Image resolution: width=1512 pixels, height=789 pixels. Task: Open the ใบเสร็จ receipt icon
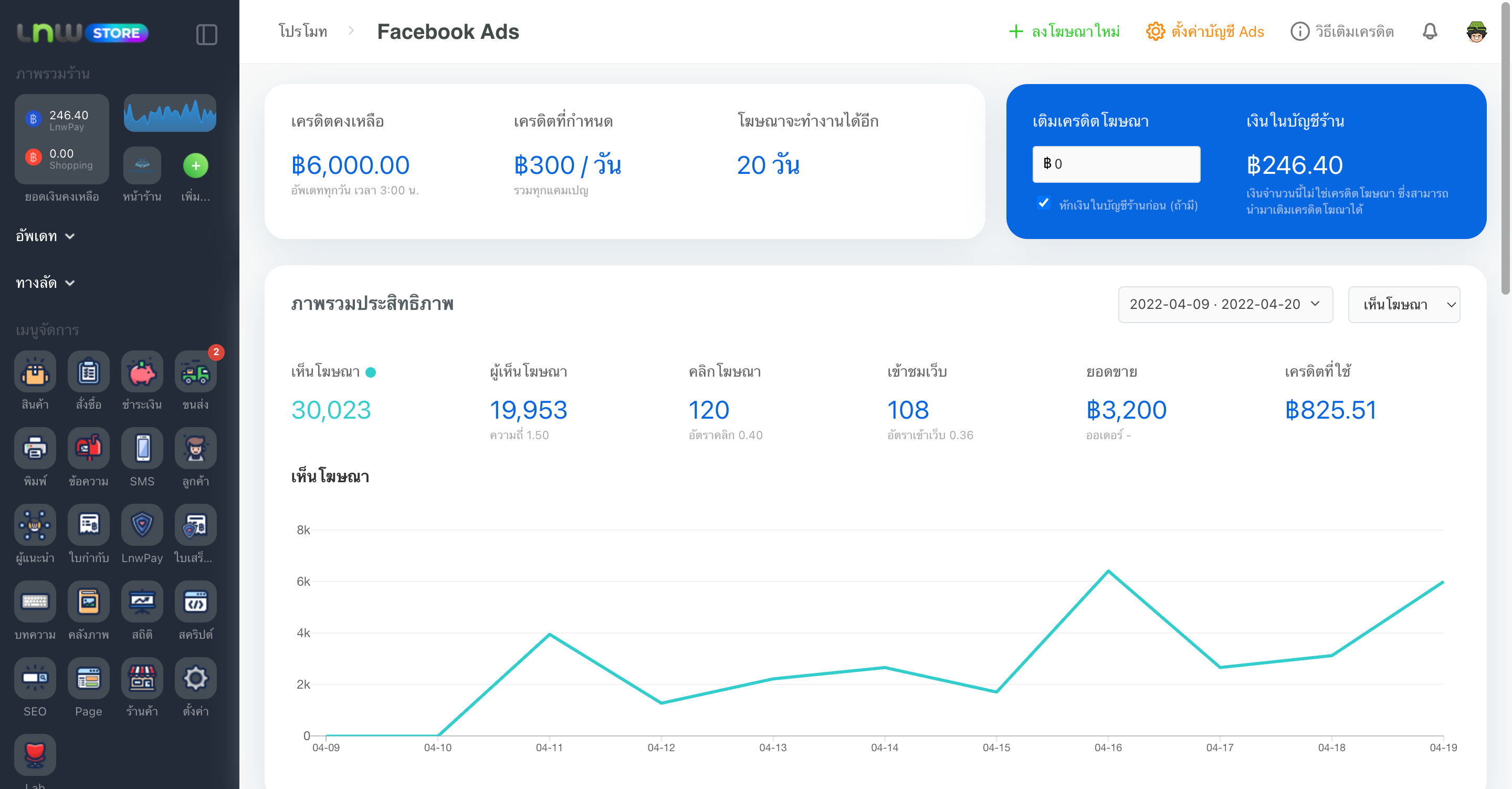point(195,525)
